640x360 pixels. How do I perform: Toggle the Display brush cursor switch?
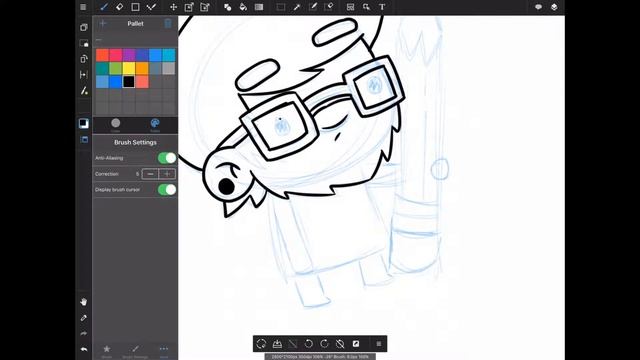tap(167, 189)
